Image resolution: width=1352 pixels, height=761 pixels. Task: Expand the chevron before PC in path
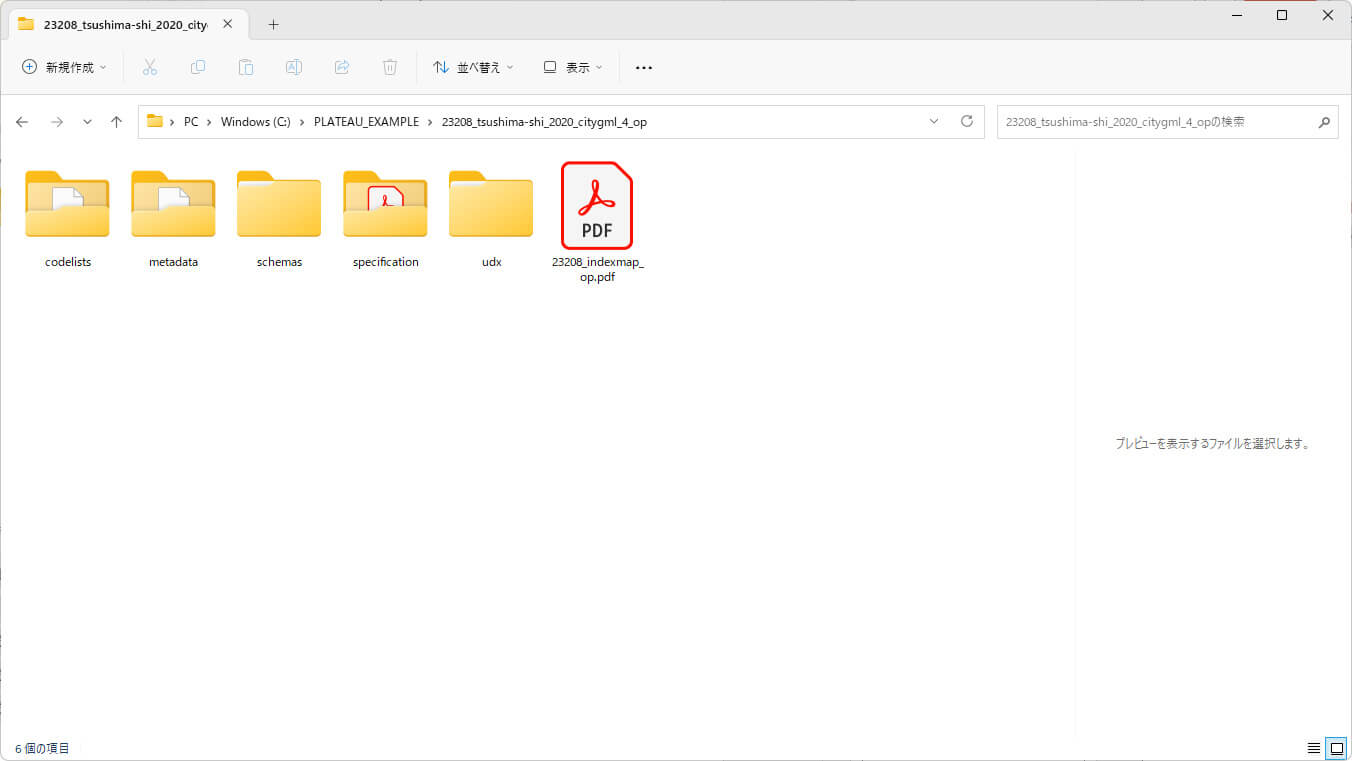pyautogui.click(x=173, y=122)
